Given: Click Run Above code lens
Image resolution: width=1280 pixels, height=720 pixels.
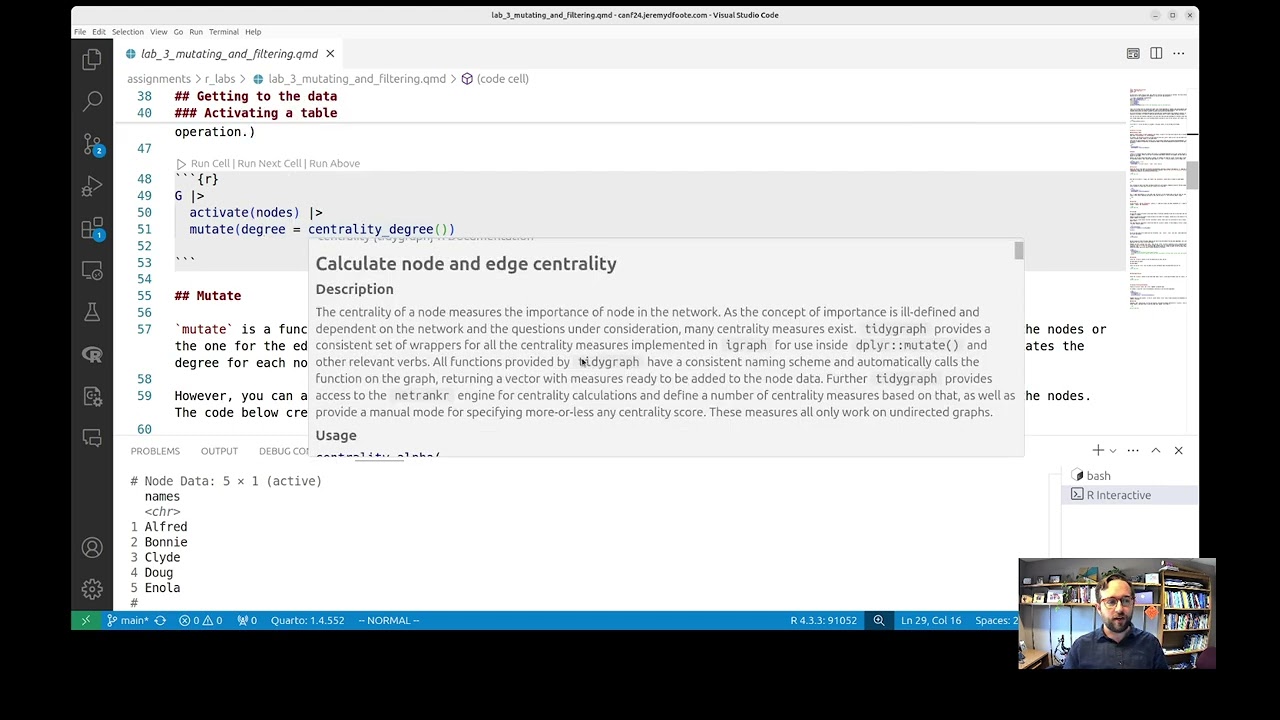Looking at the screenshot, I should point(334,164).
